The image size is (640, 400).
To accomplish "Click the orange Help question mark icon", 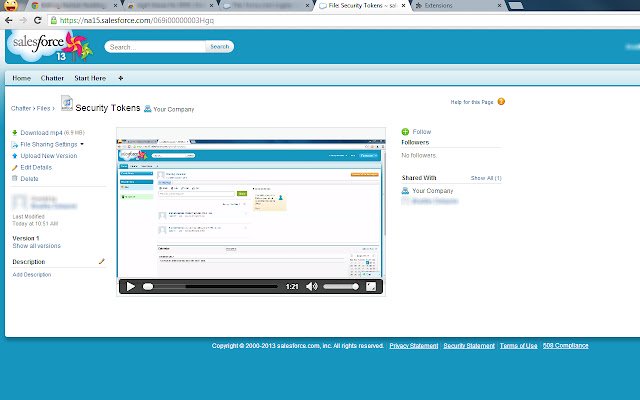I will point(501,102).
